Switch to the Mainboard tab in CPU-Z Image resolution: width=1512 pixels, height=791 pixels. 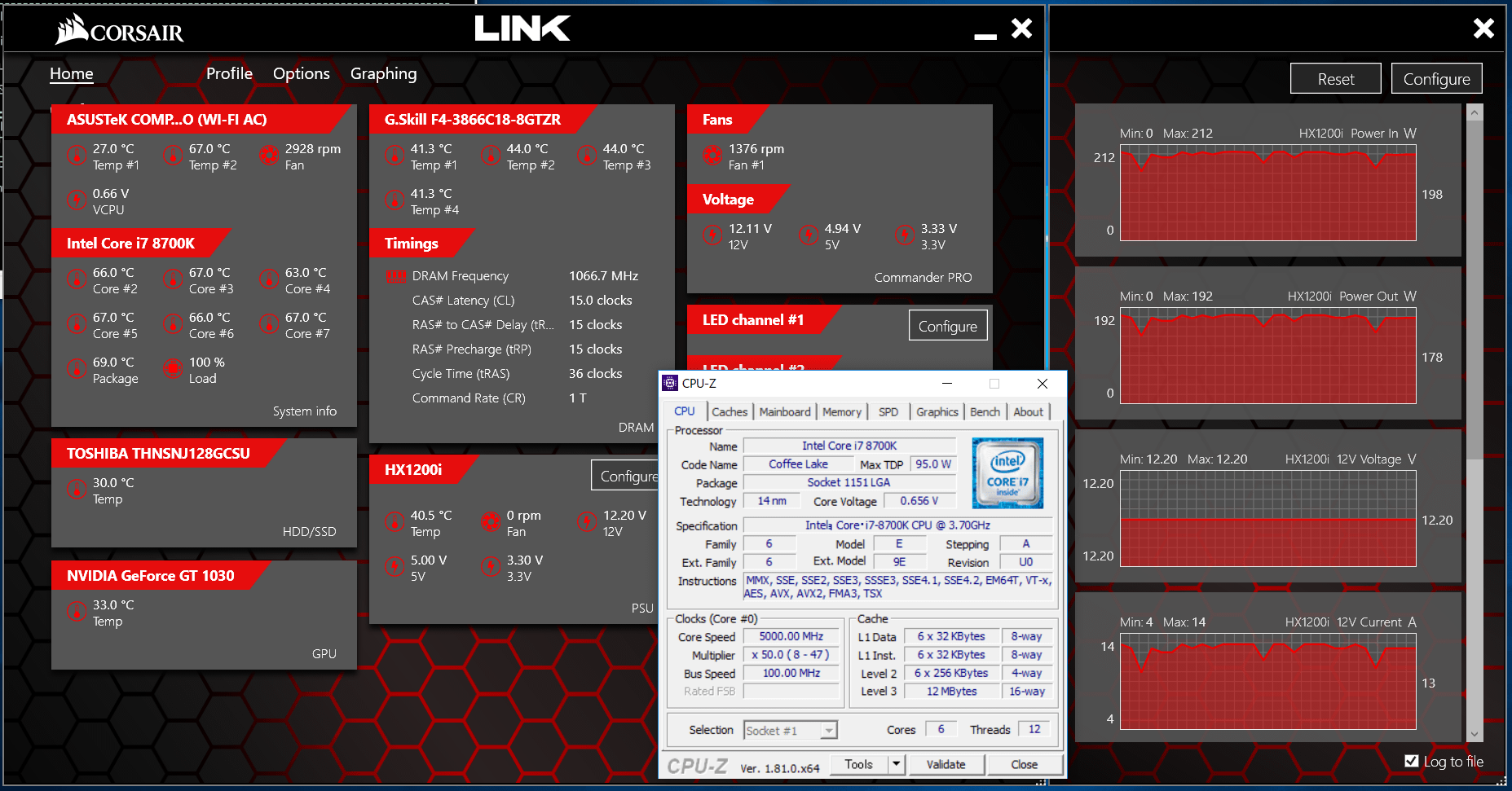[785, 412]
